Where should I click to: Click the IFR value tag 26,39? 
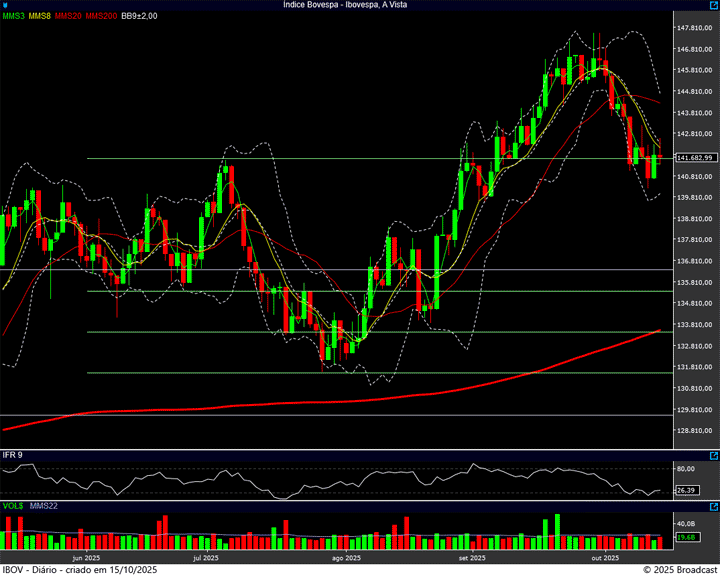coord(686,490)
